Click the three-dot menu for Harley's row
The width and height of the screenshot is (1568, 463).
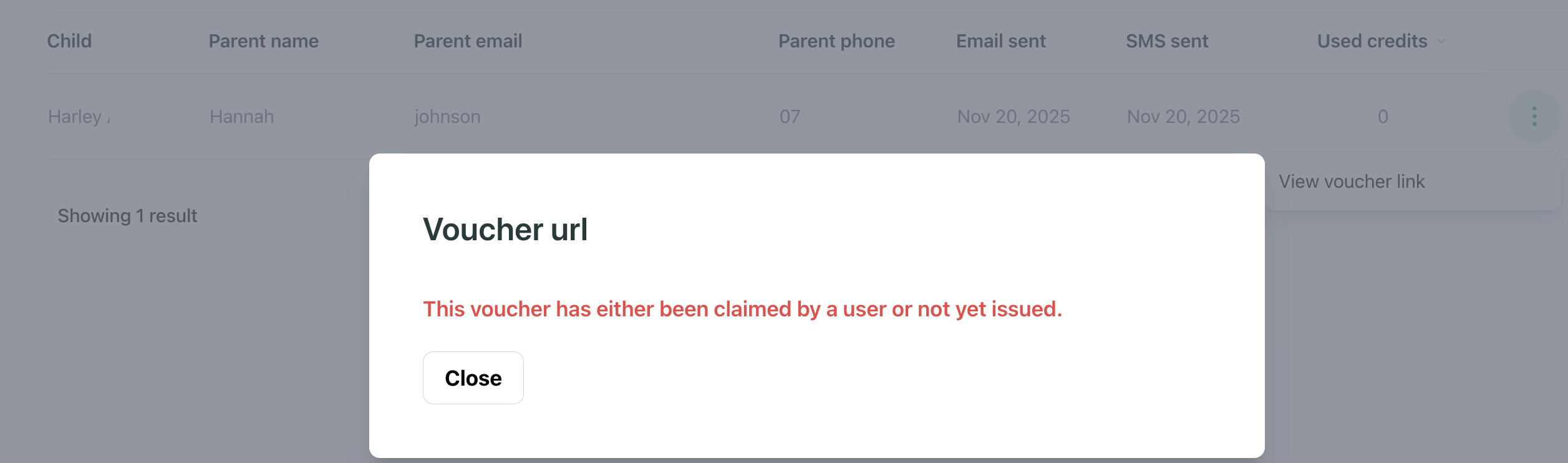click(1534, 116)
